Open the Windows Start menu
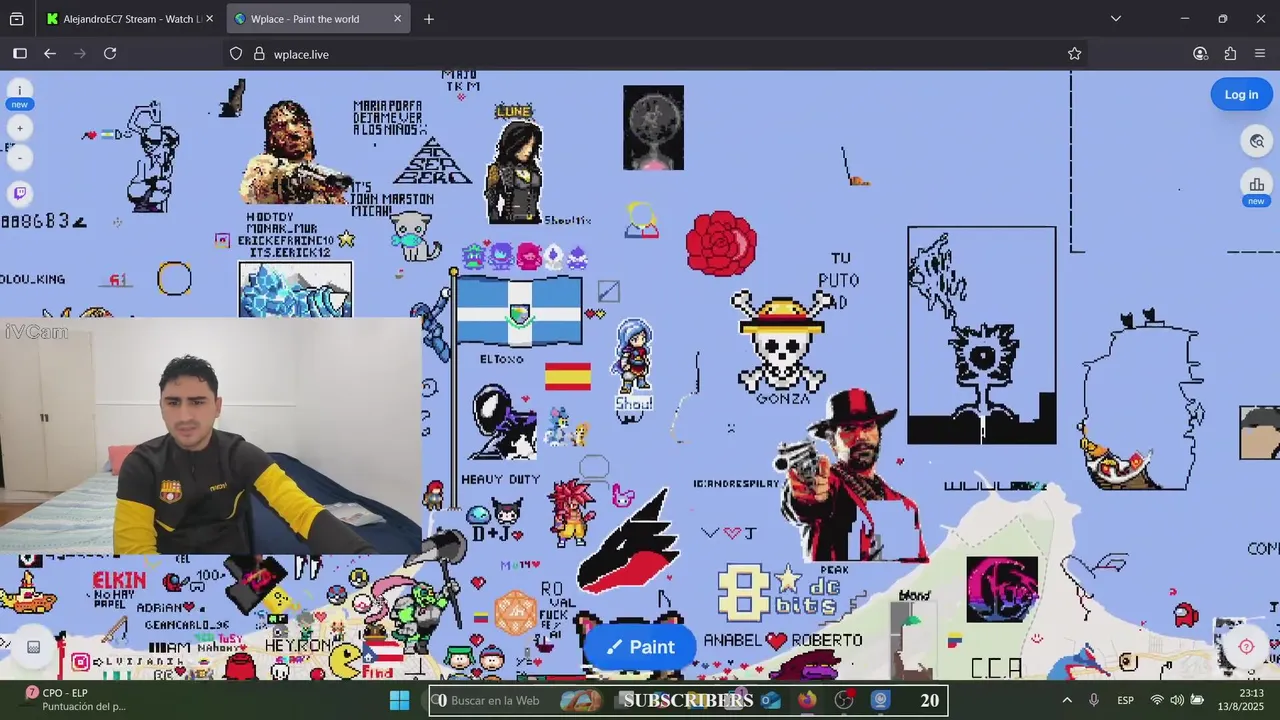 click(x=400, y=700)
